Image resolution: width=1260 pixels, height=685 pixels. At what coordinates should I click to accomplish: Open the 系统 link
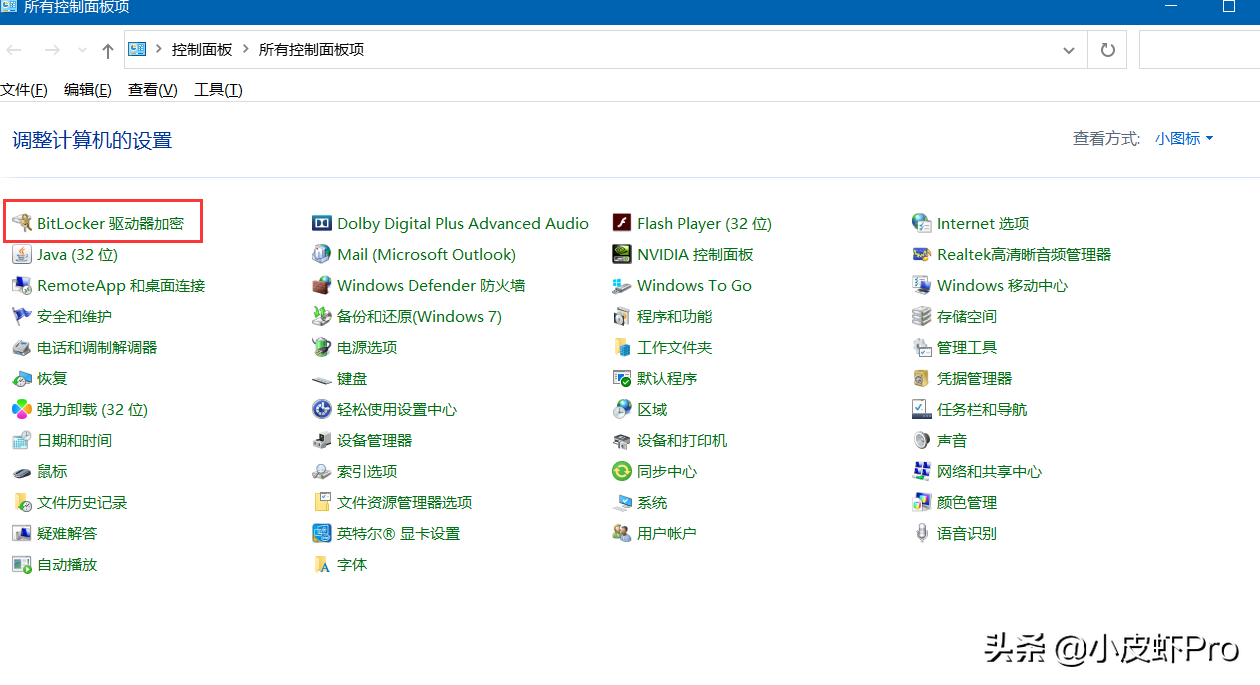(652, 502)
